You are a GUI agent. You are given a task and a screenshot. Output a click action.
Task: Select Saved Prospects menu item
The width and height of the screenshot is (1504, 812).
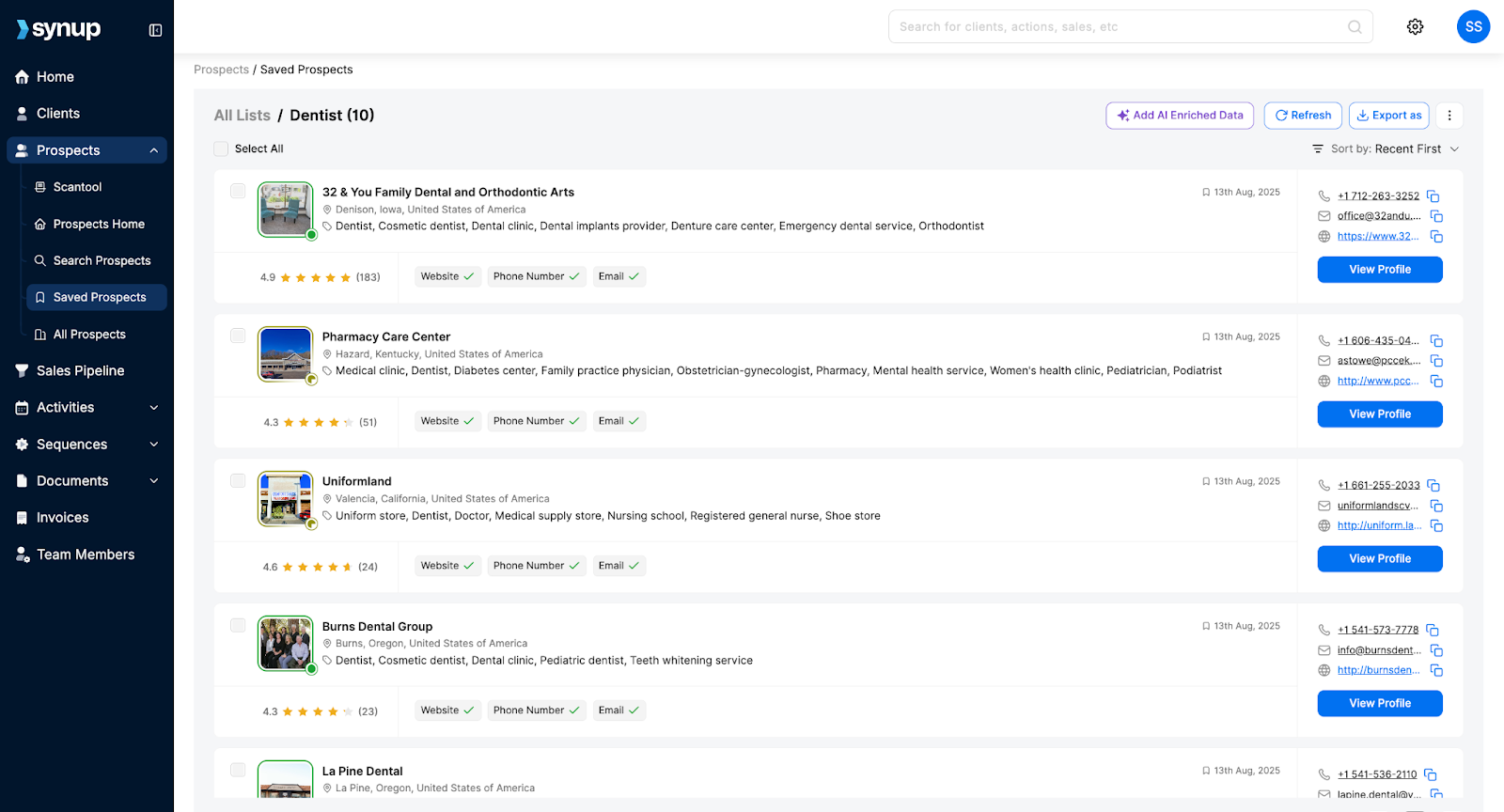coord(97,297)
